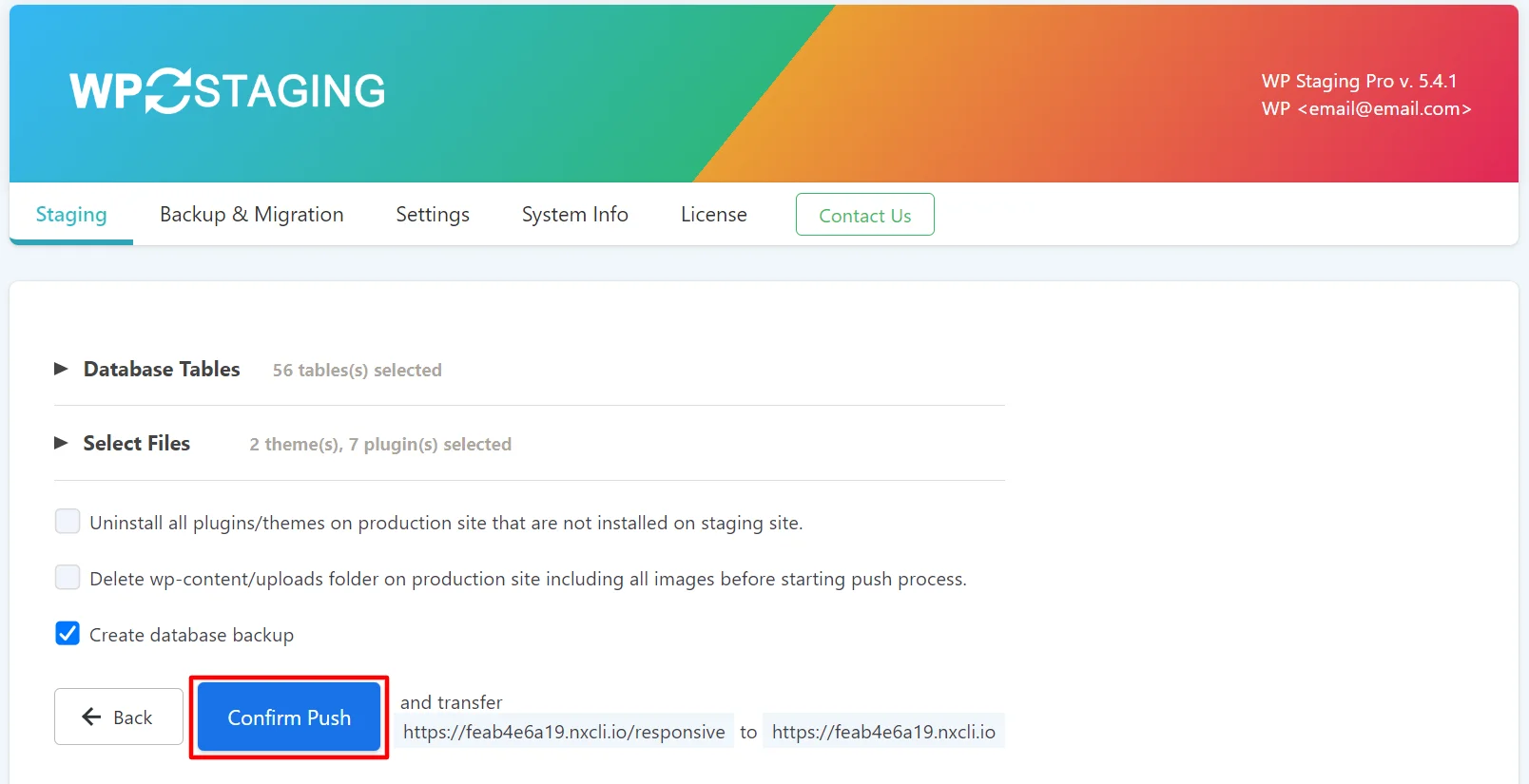Viewport: 1529px width, 784px height.
Task: Click the production URL https://feab4e6a19.nxcli.io
Action: coord(883,732)
